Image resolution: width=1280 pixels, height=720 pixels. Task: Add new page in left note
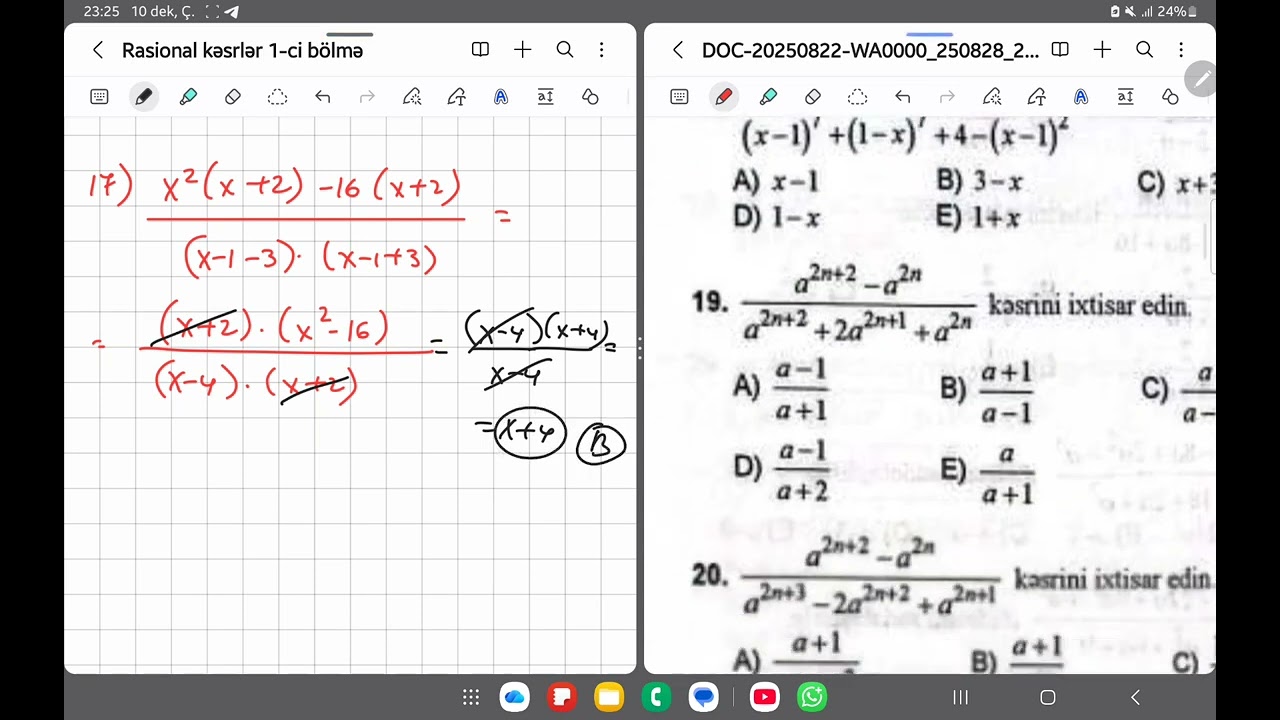(522, 50)
